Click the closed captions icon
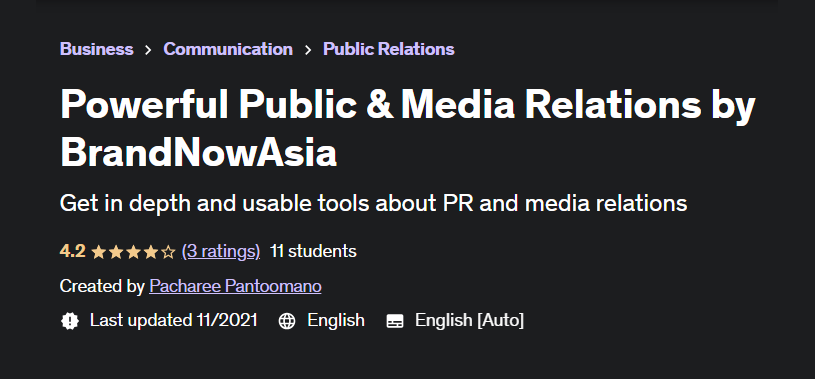Image resolution: width=815 pixels, height=379 pixels. click(395, 321)
